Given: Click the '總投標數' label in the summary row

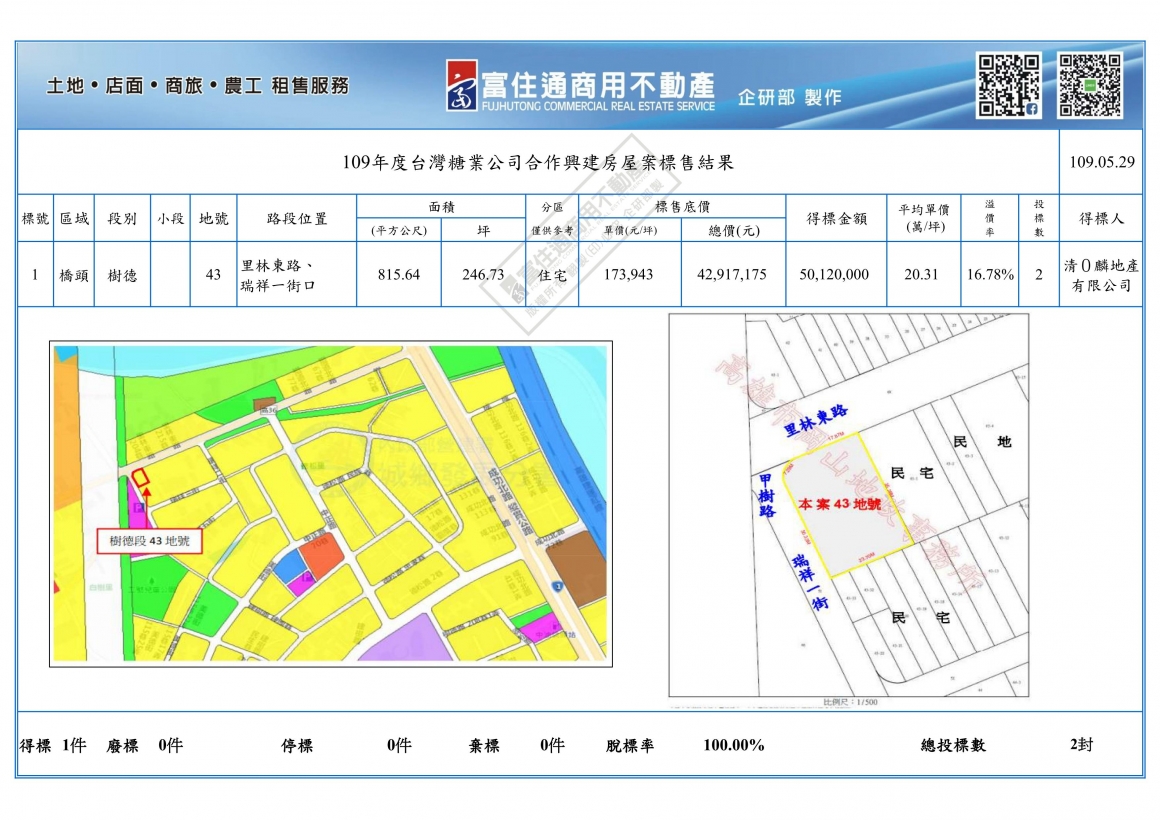Looking at the screenshot, I should point(954,745).
